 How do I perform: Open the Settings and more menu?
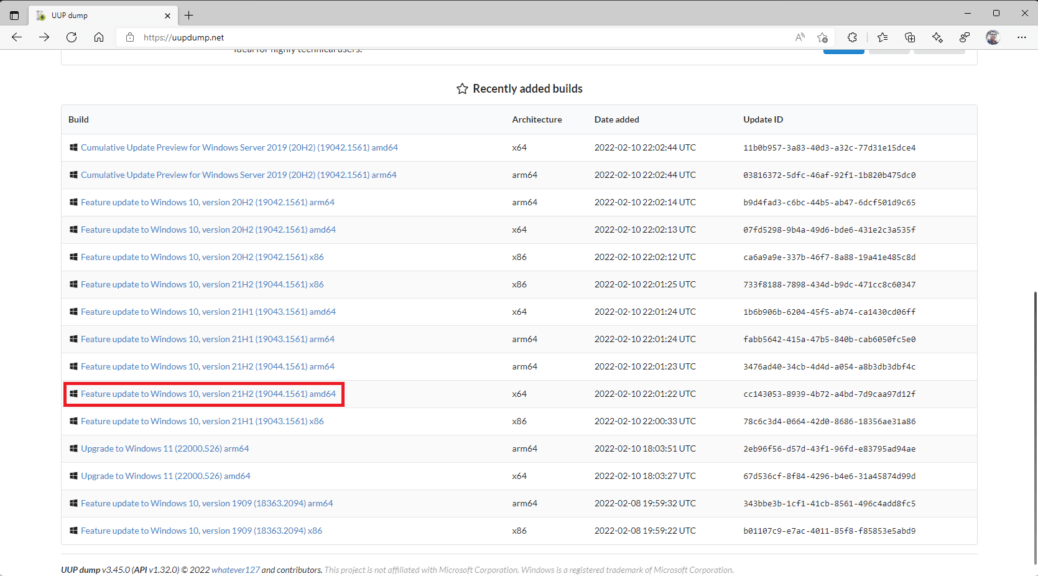[x=1021, y=36]
